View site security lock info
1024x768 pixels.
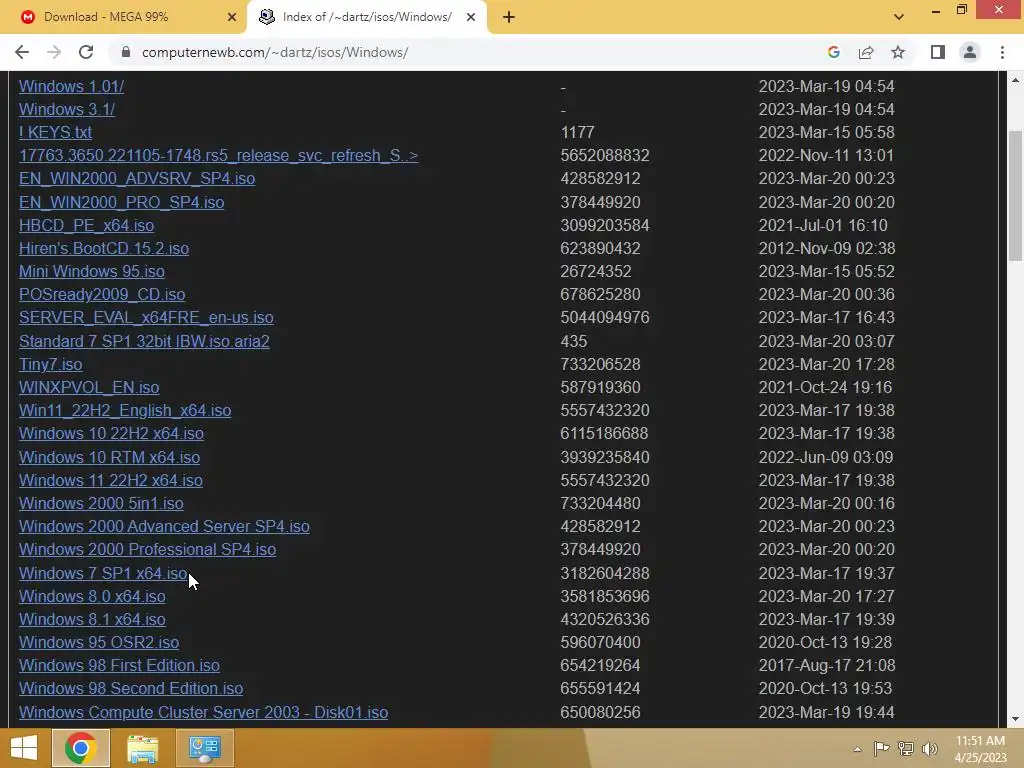coord(126,52)
